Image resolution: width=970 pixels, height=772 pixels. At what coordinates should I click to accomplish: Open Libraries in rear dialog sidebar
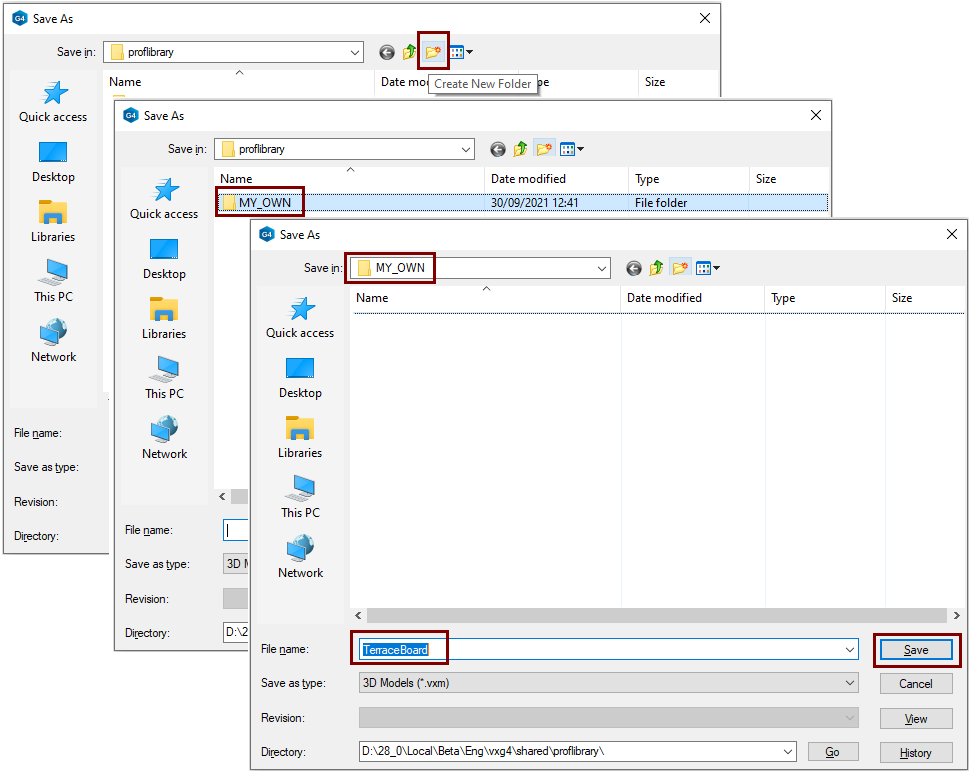(x=53, y=221)
